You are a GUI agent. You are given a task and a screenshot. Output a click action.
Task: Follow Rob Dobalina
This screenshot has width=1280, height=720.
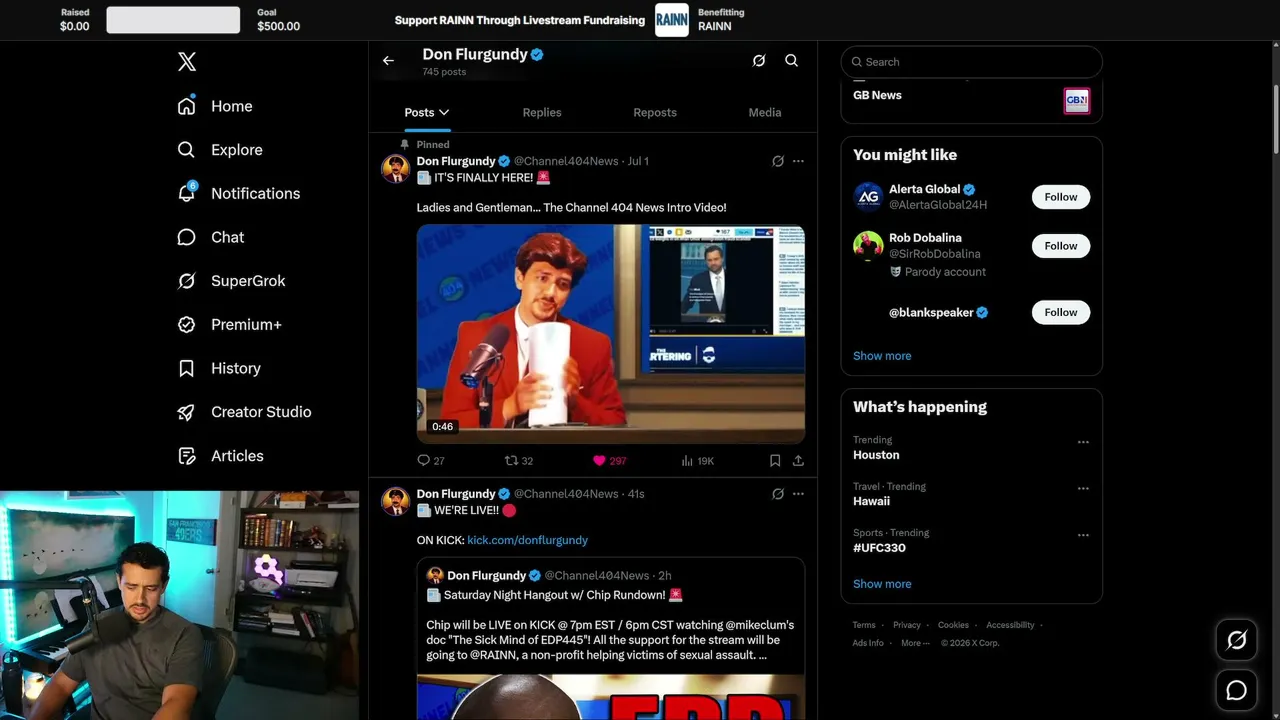(1061, 246)
